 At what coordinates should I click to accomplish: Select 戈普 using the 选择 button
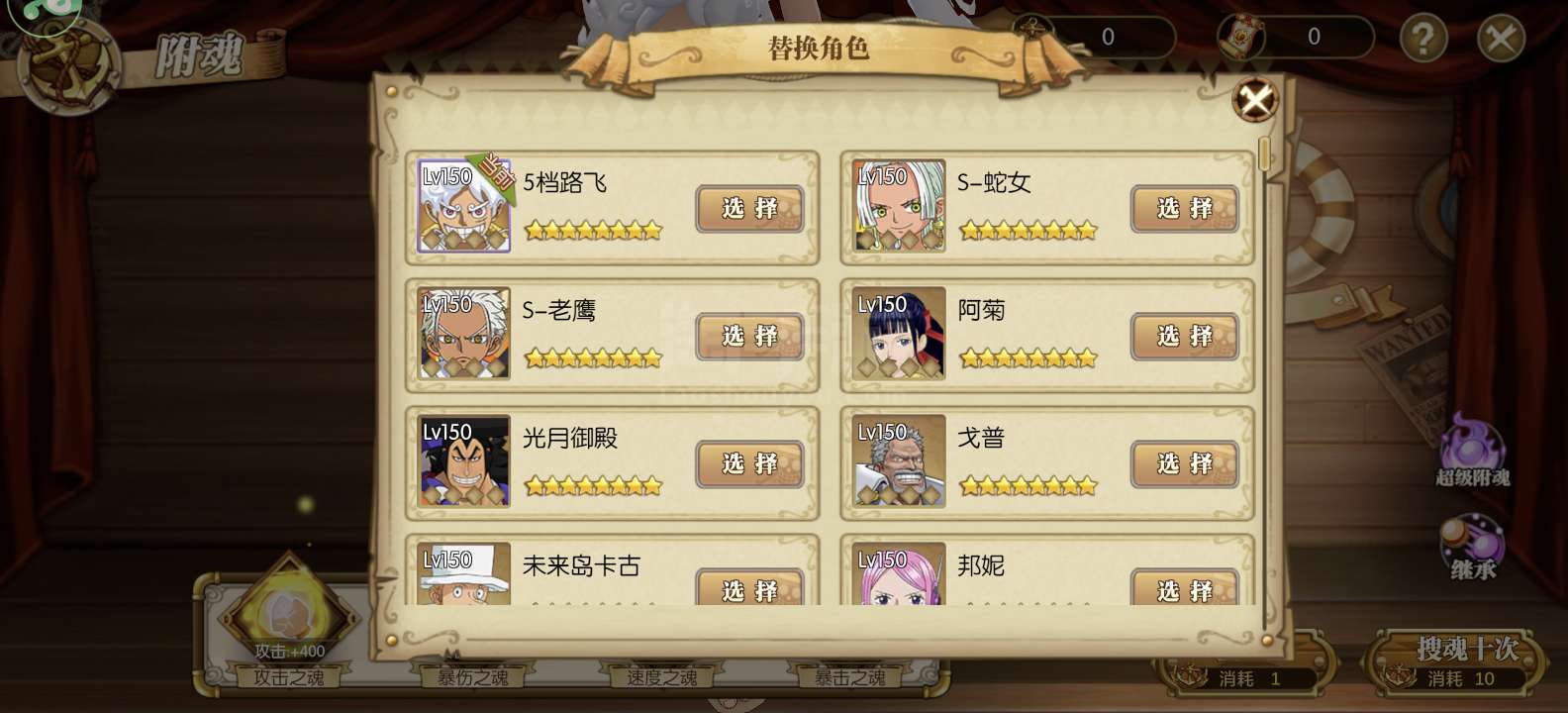[1185, 463]
